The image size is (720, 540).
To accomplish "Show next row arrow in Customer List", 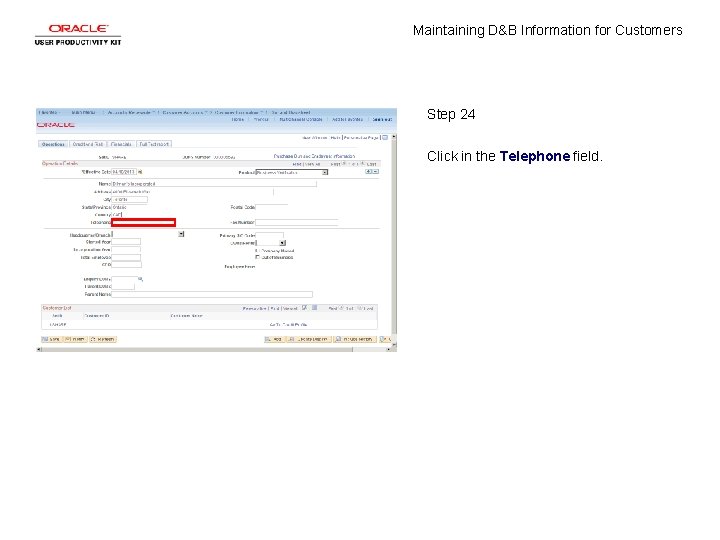I will point(360,308).
